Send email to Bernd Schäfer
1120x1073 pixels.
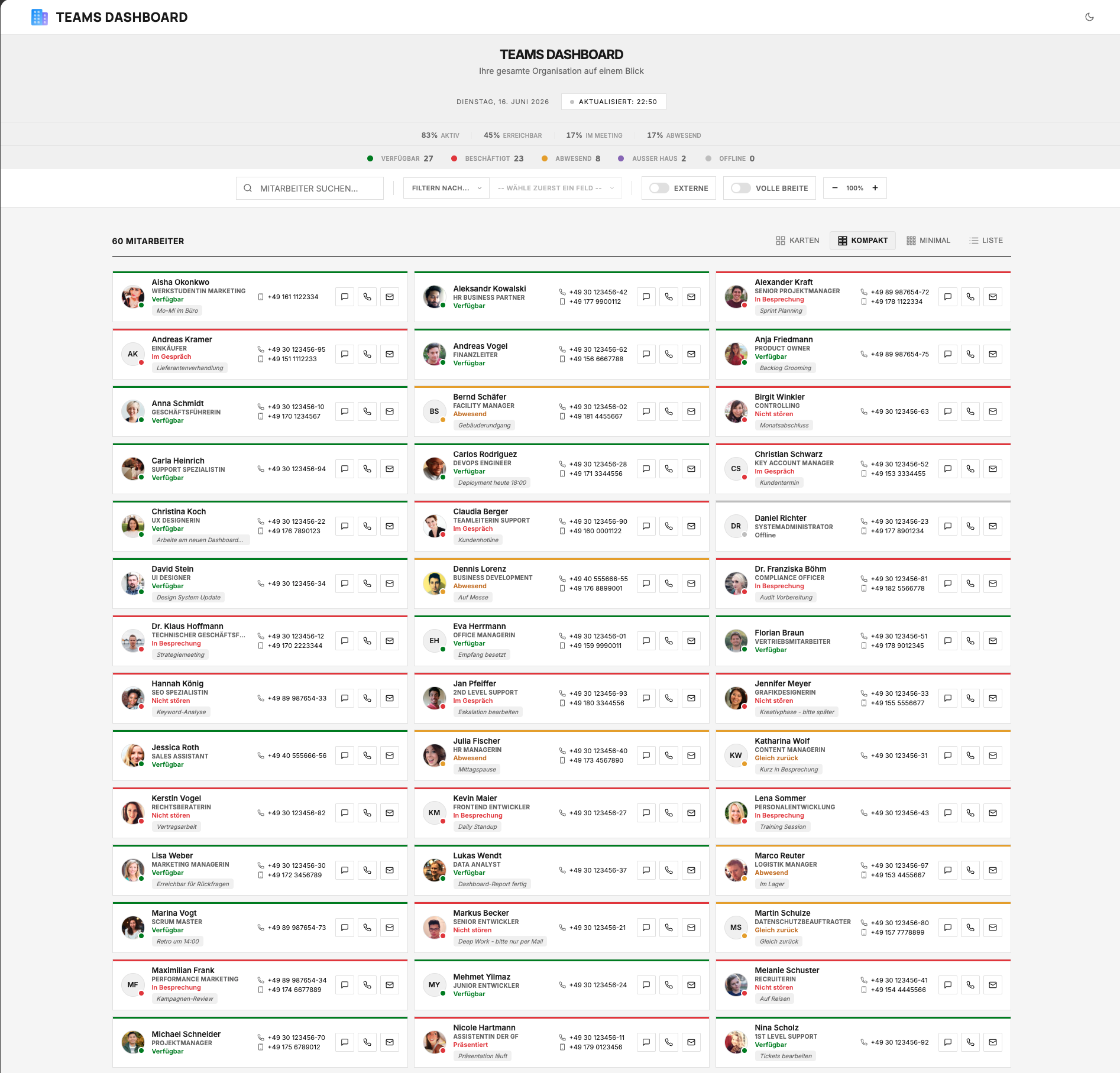[691, 411]
